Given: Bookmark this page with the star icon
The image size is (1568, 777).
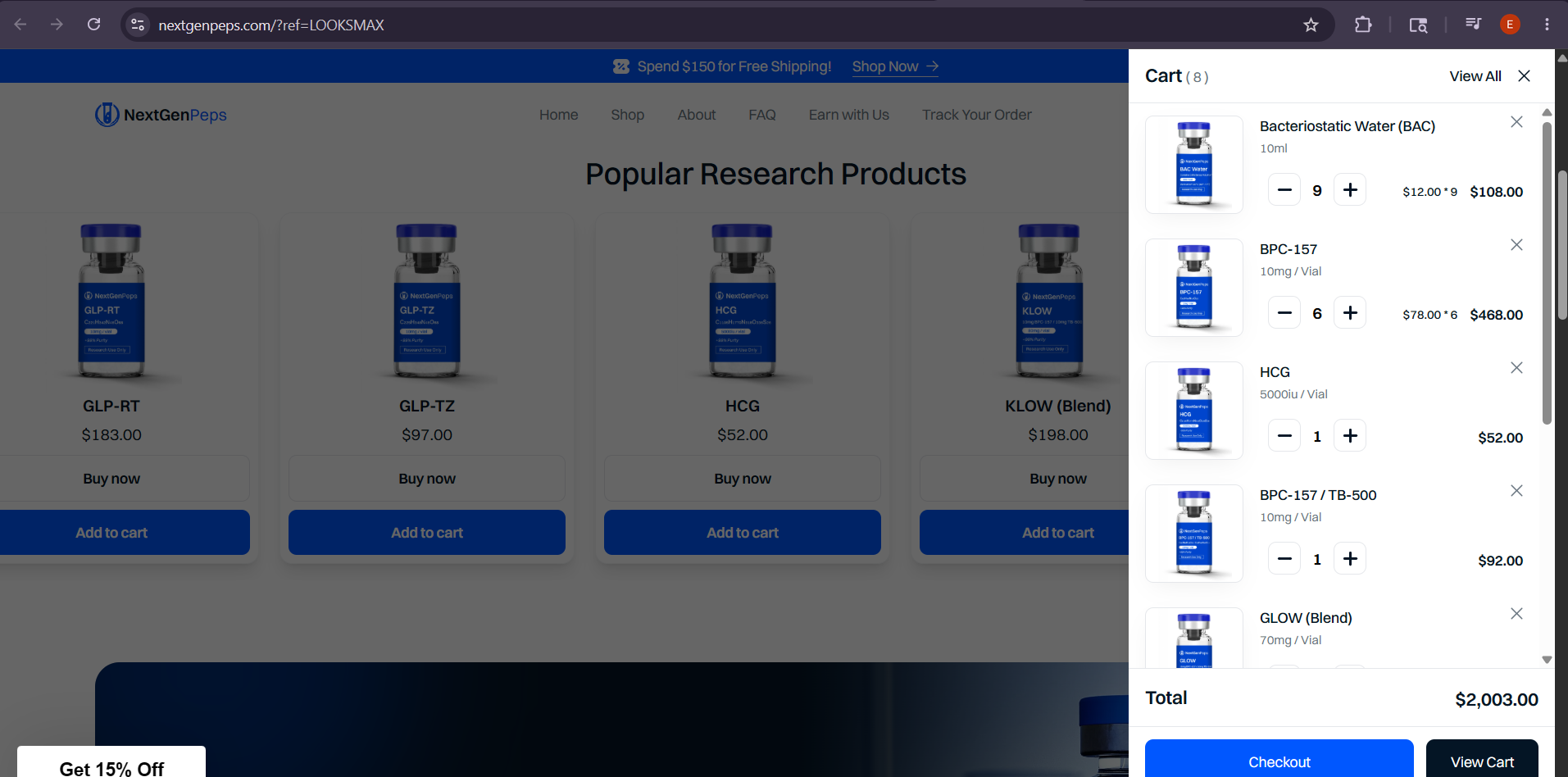Looking at the screenshot, I should (1311, 25).
